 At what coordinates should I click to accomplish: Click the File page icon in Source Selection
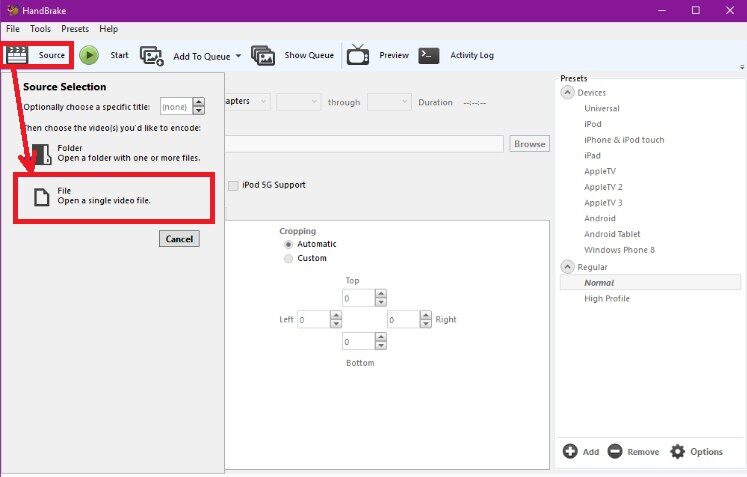tap(41, 197)
